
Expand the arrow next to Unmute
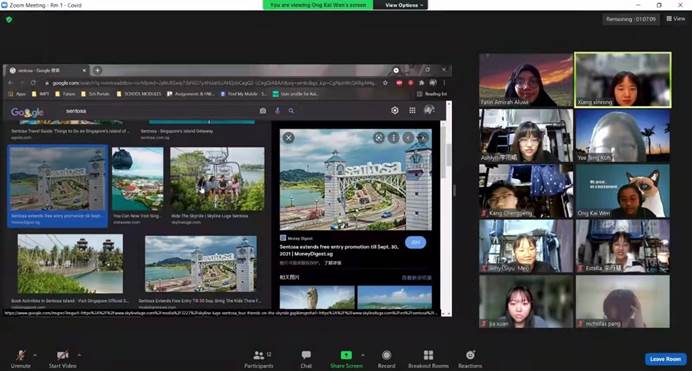coord(35,355)
